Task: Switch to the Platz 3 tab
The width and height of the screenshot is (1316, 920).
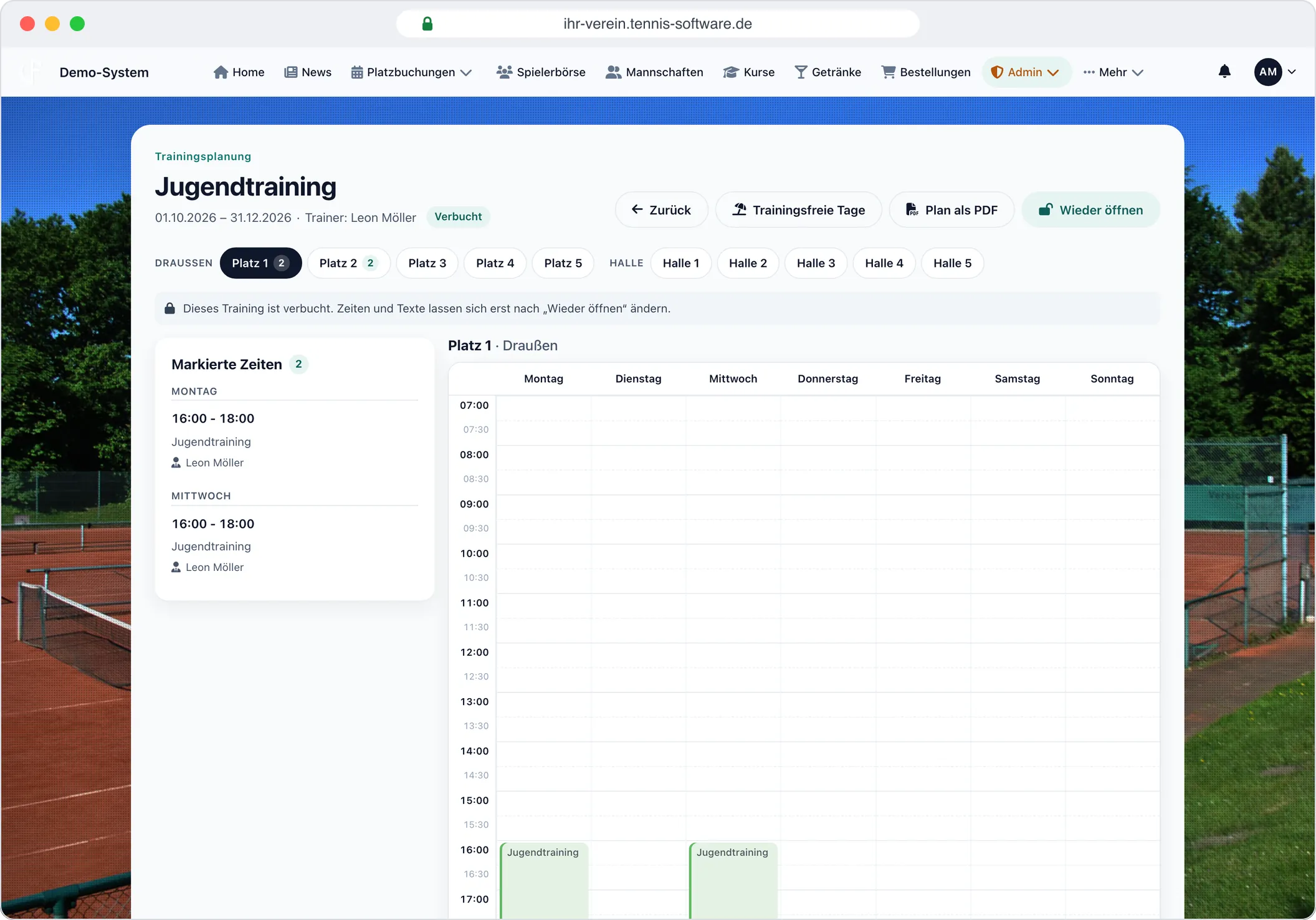Action: coord(427,263)
